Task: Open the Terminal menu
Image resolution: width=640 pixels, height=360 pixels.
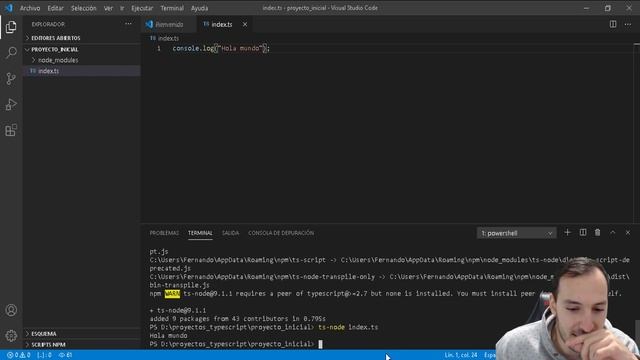Action: point(172,8)
